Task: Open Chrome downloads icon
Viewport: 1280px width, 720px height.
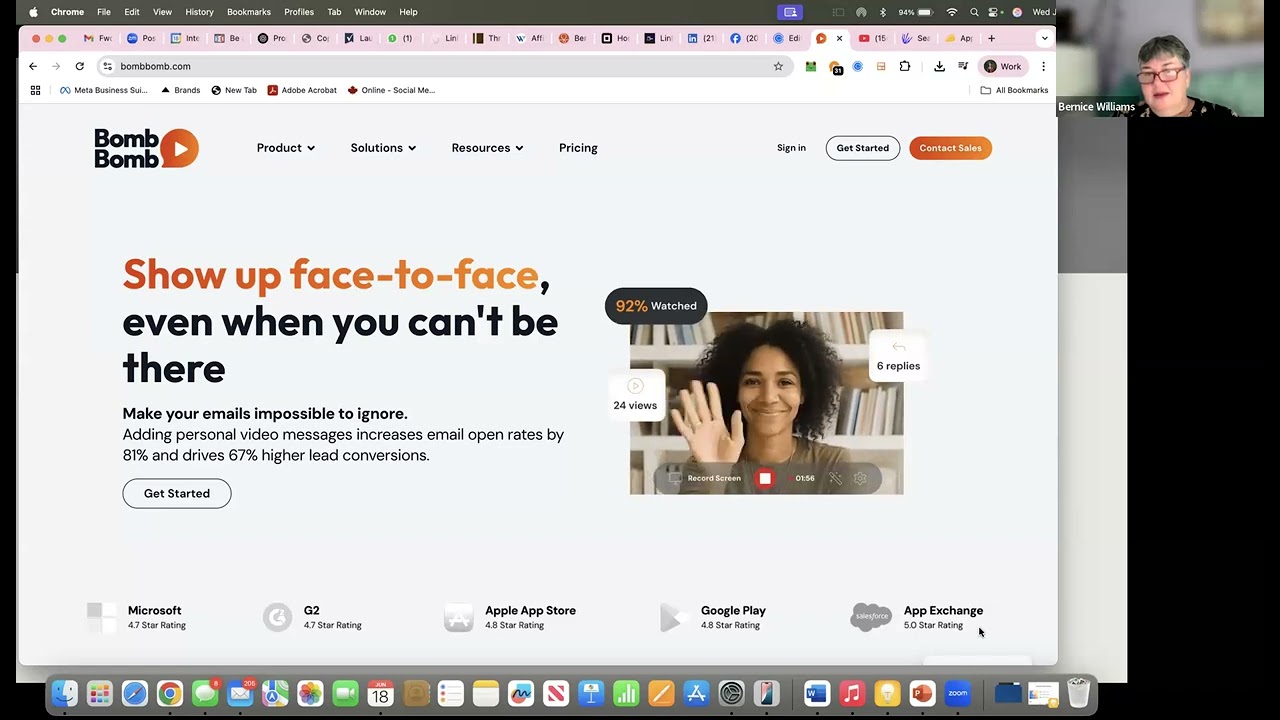Action: coord(939,66)
